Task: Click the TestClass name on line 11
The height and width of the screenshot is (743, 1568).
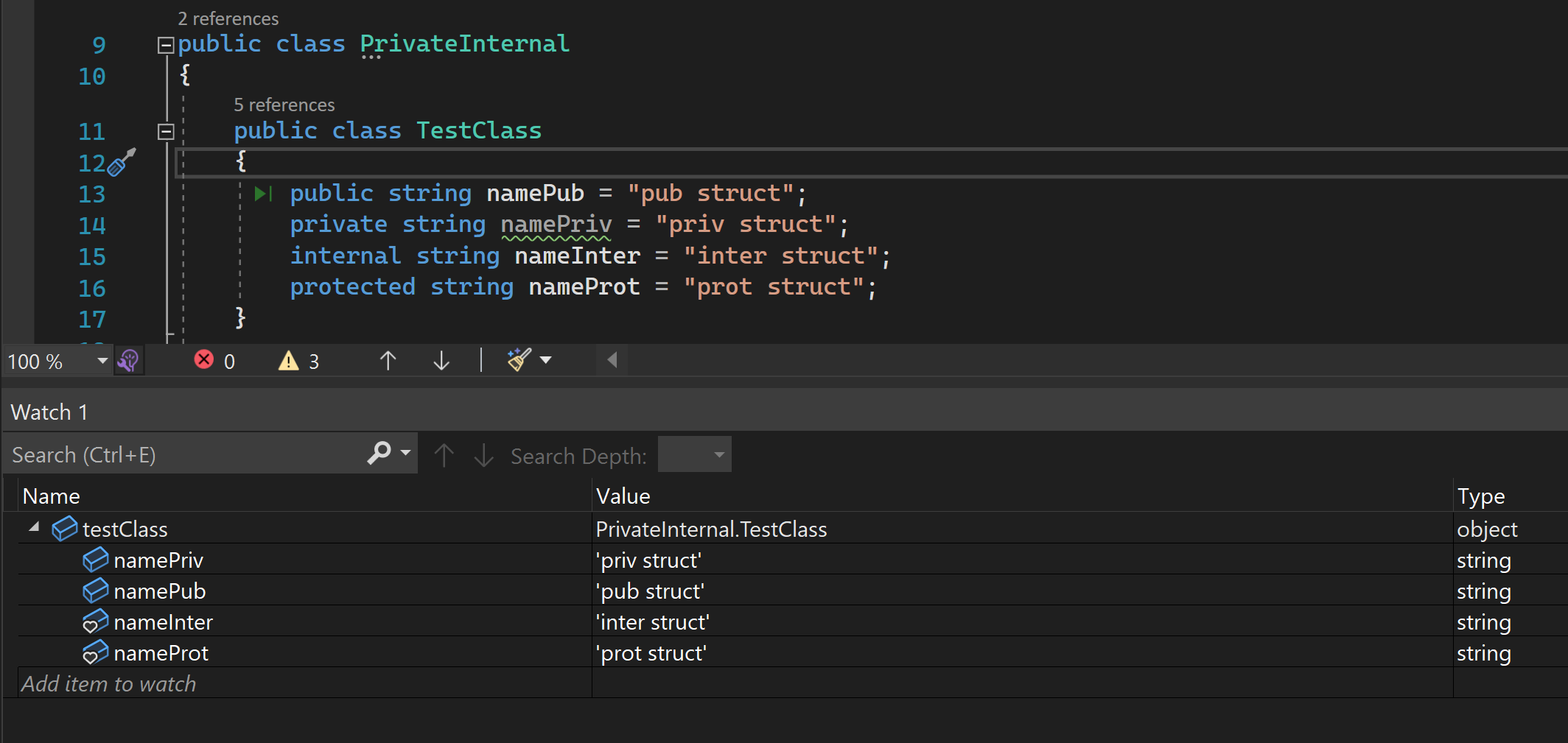Action: point(479,130)
